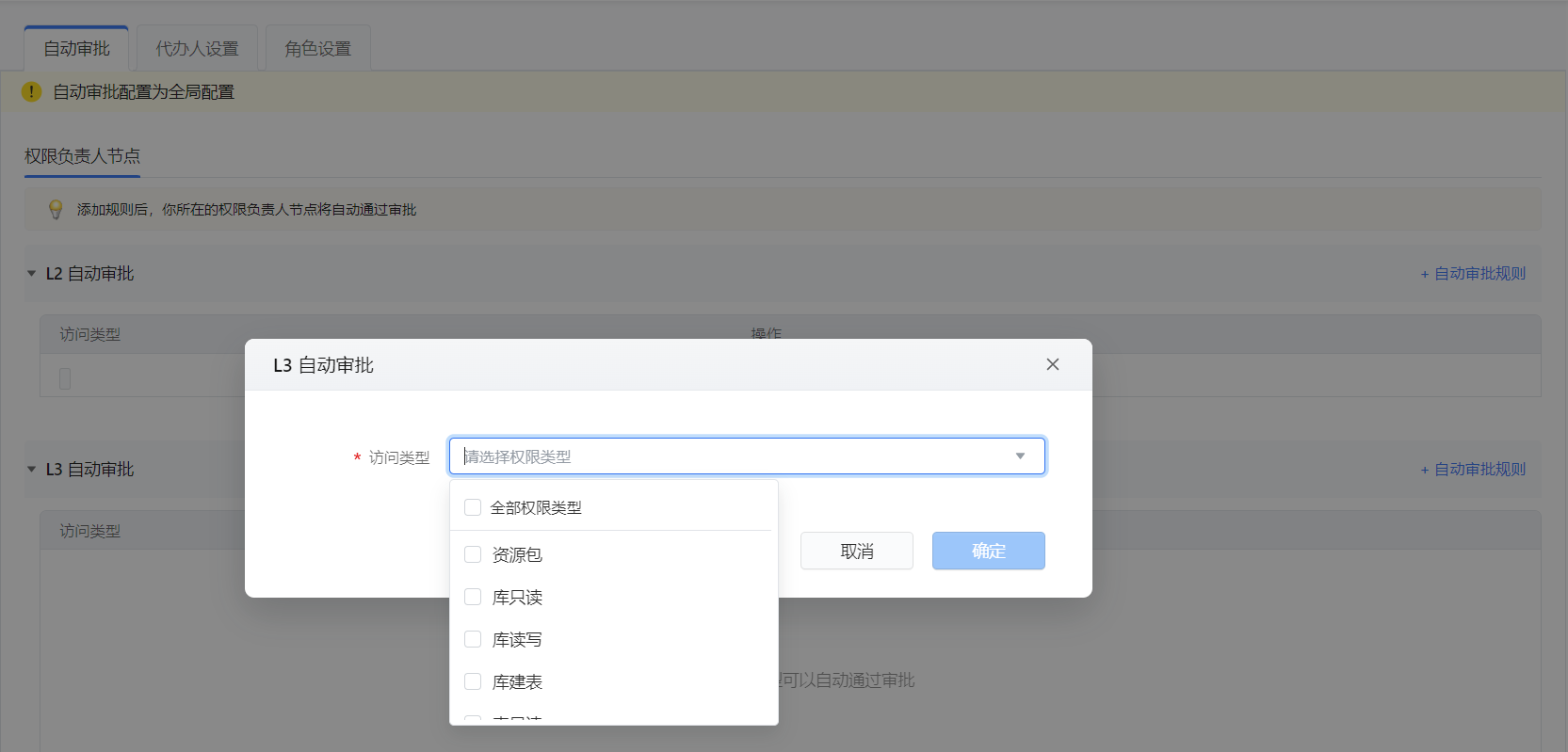Image resolution: width=1568 pixels, height=752 pixels.
Task: Click the L3 自动审批 dialog title
Action: [323, 364]
